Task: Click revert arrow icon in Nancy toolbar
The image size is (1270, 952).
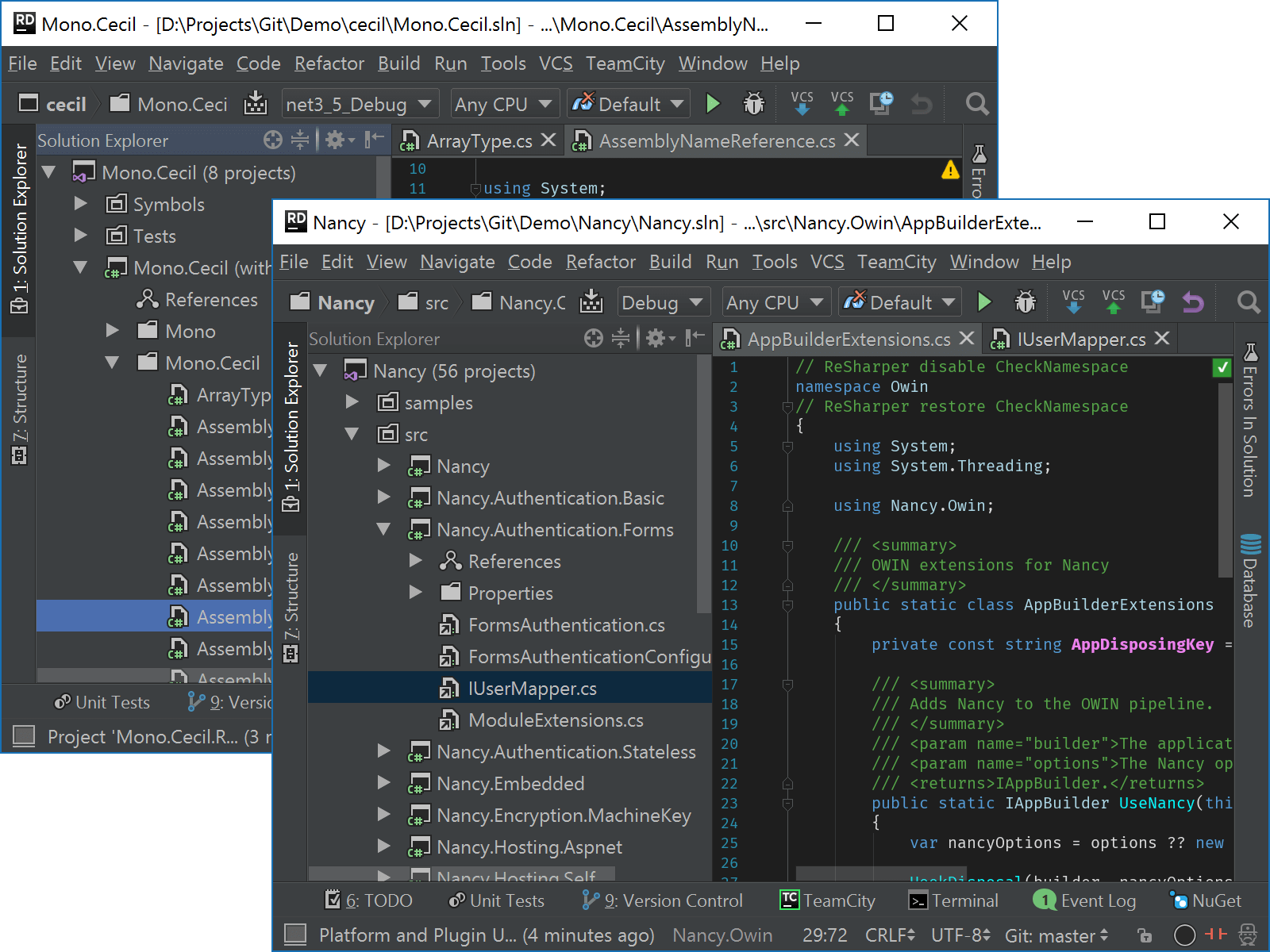Action: (1193, 302)
